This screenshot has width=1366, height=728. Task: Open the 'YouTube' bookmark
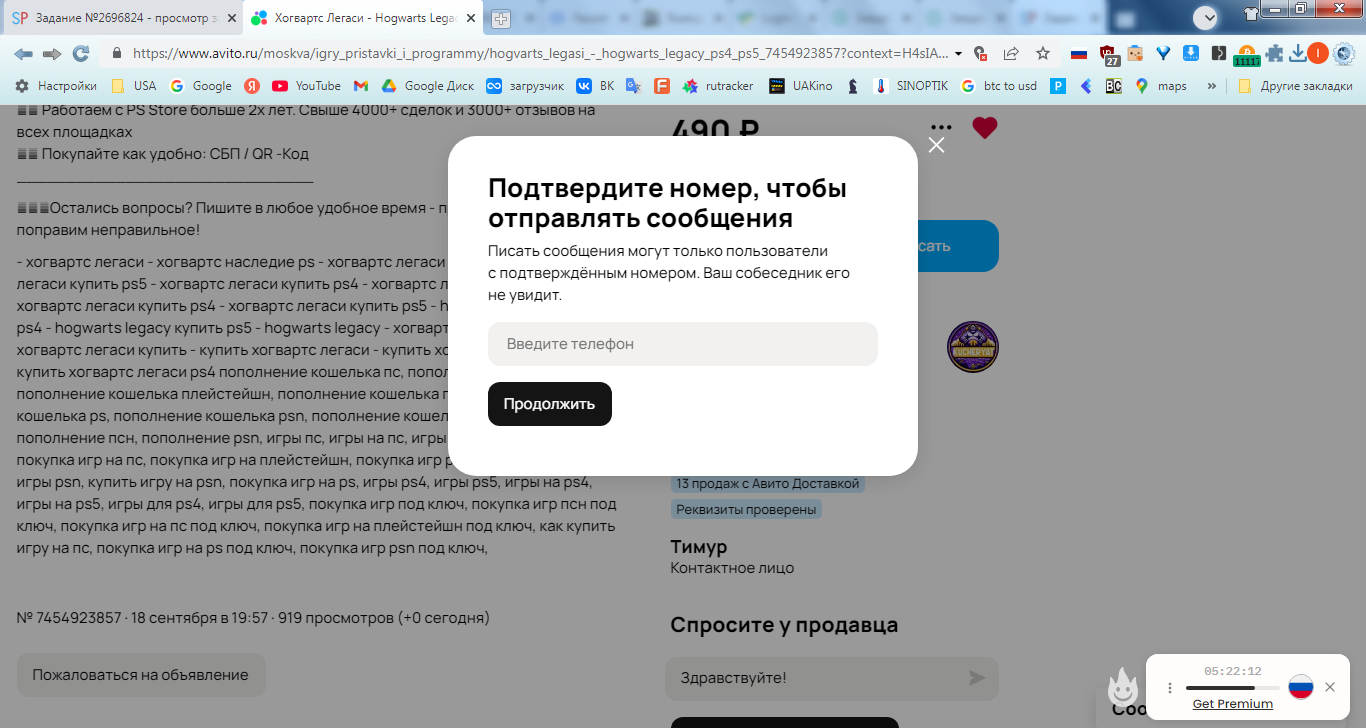pos(307,86)
